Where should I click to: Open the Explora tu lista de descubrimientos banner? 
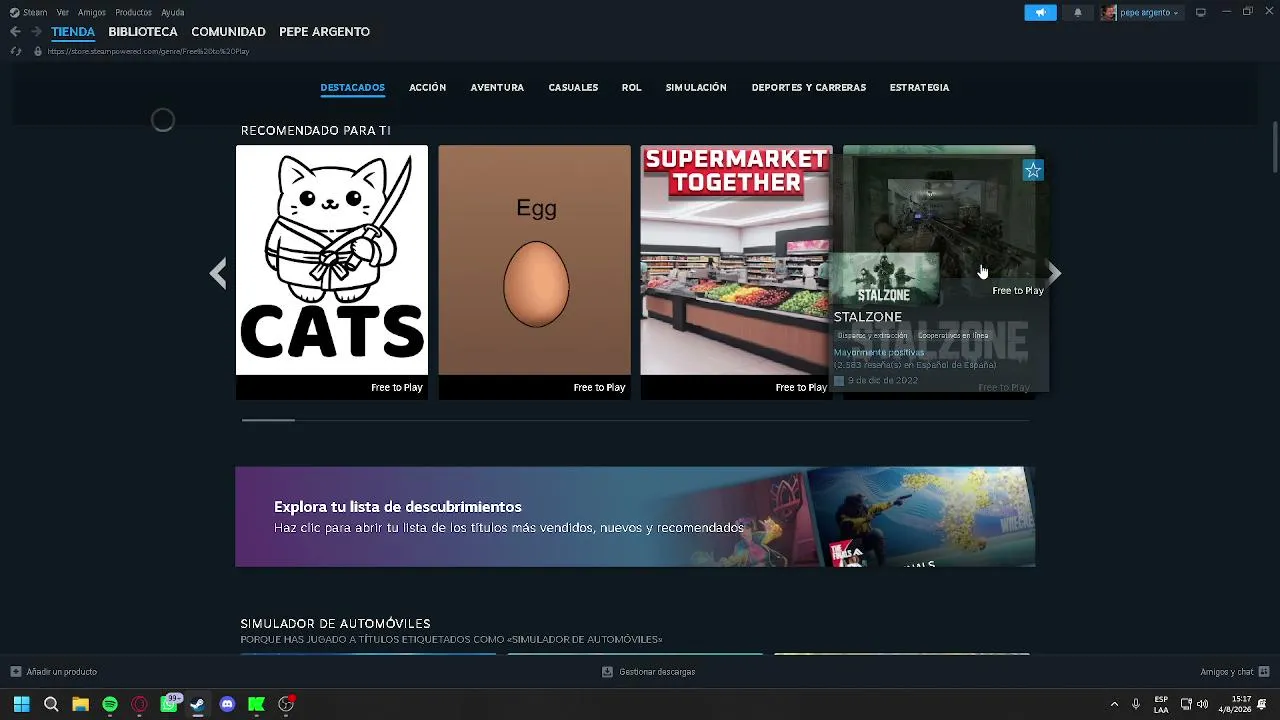(x=635, y=517)
